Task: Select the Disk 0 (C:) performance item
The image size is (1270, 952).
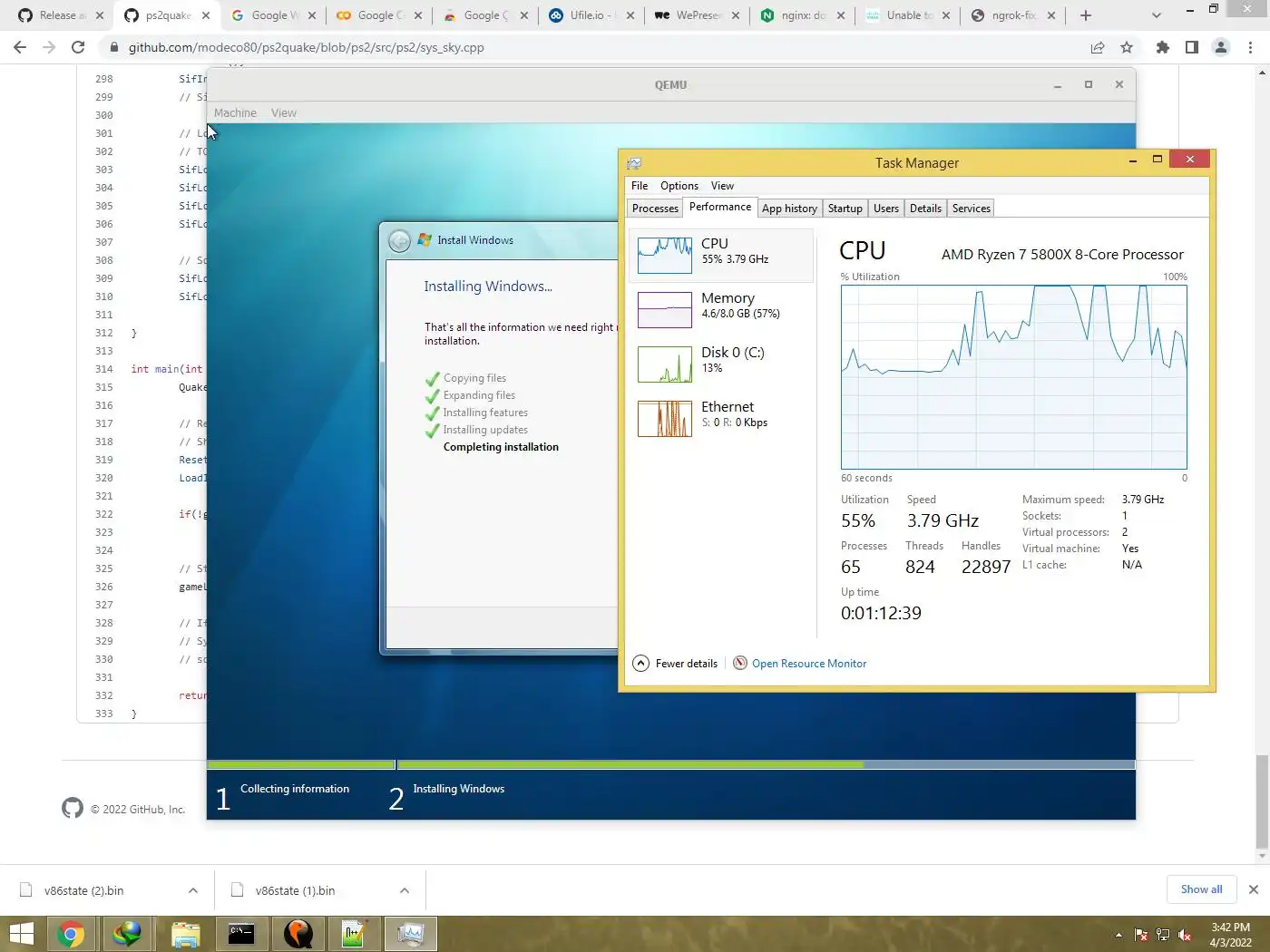Action: [x=720, y=364]
